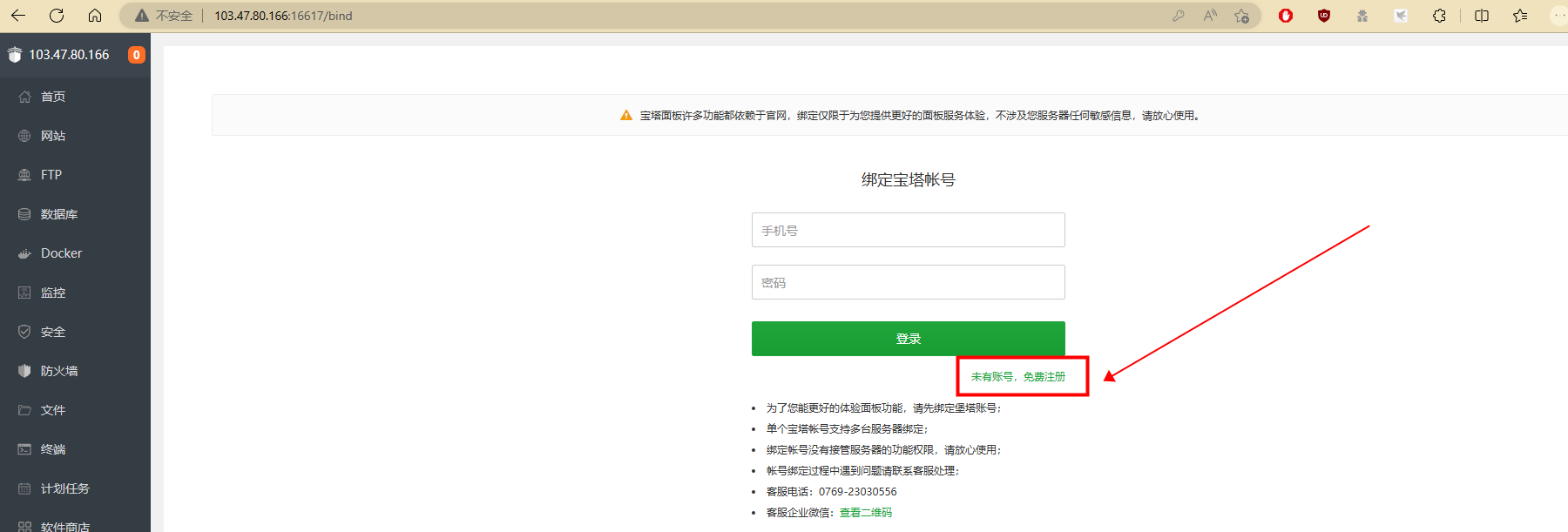Click the 终端 terminal icon in sidebar
The width and height of the screenshot is (1568, 532).
[24, 449]
